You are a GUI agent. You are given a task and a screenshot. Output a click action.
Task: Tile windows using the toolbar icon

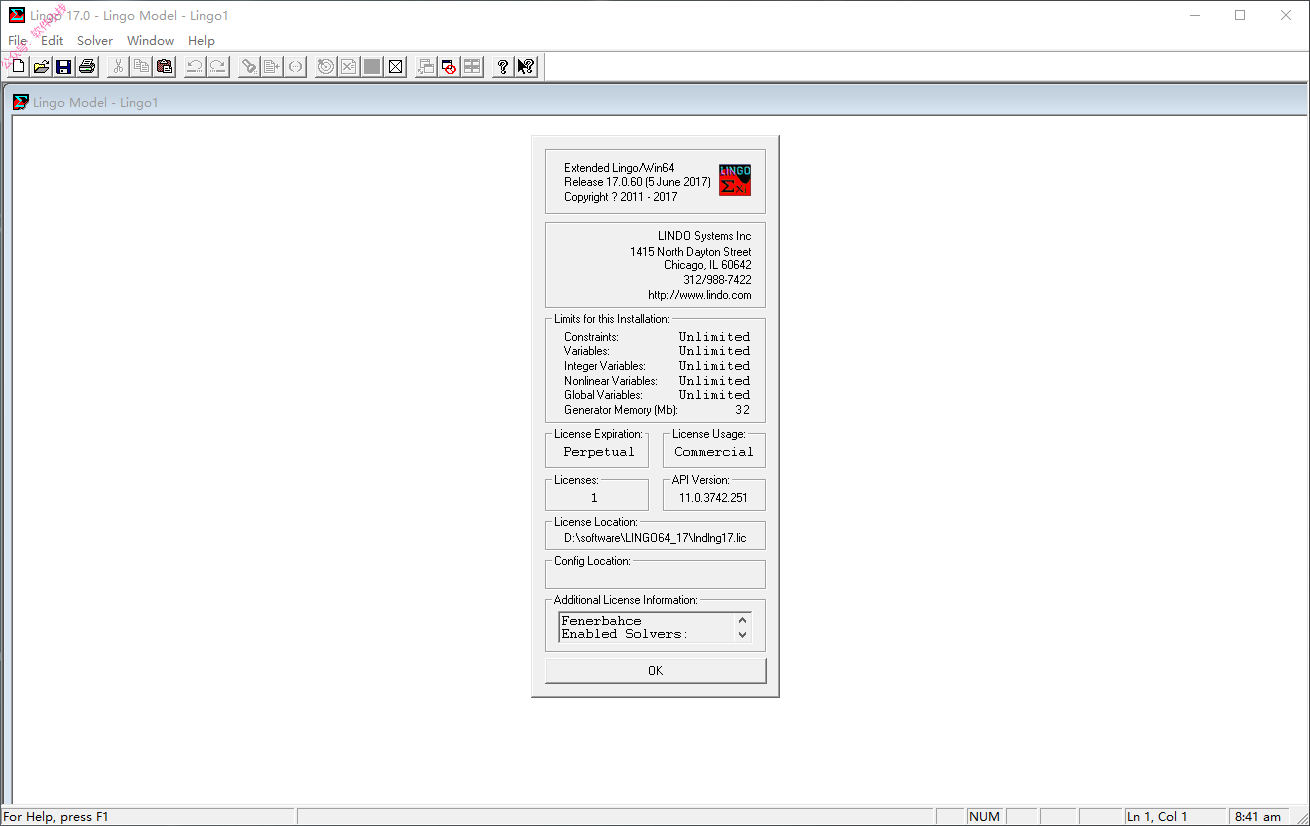[472, 67]
